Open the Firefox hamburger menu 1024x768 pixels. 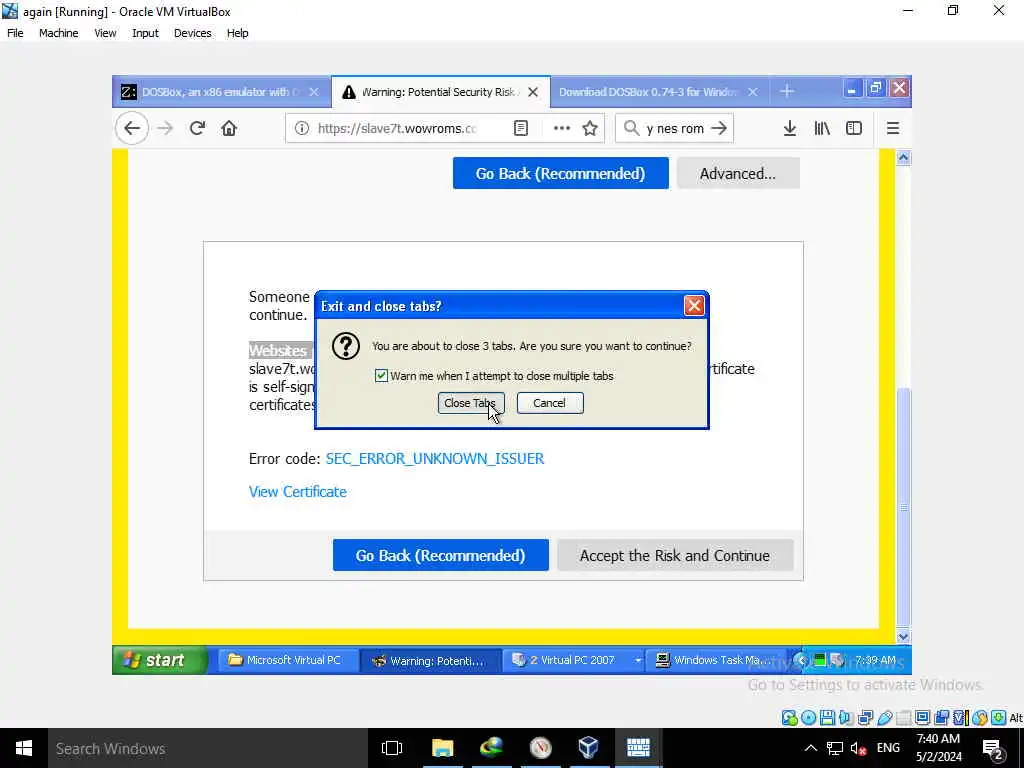893,129
